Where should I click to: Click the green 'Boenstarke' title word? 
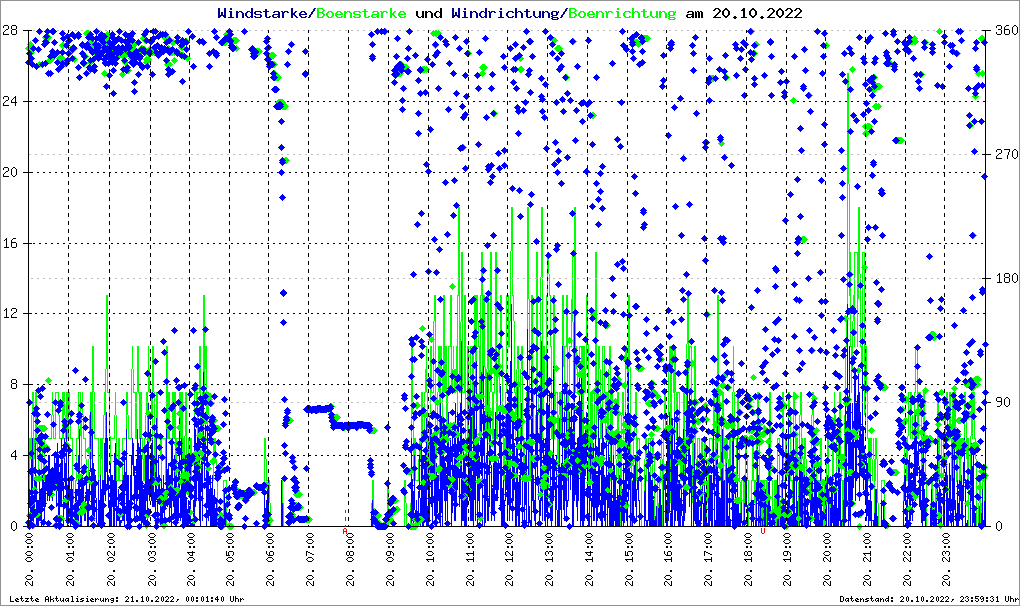tap(361, 13)
